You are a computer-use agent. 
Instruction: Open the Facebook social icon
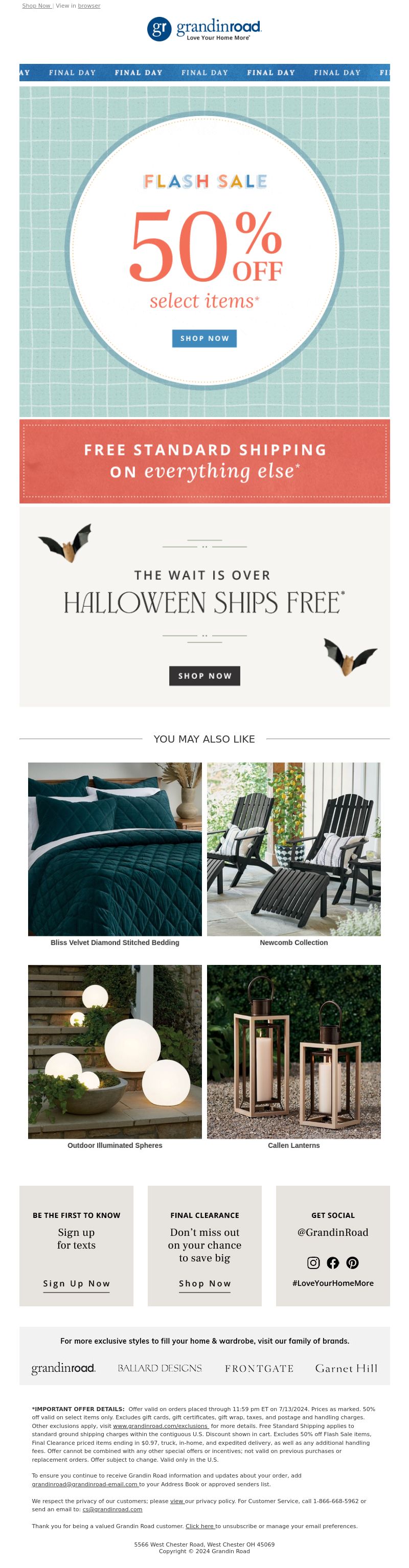point(333,1263)
